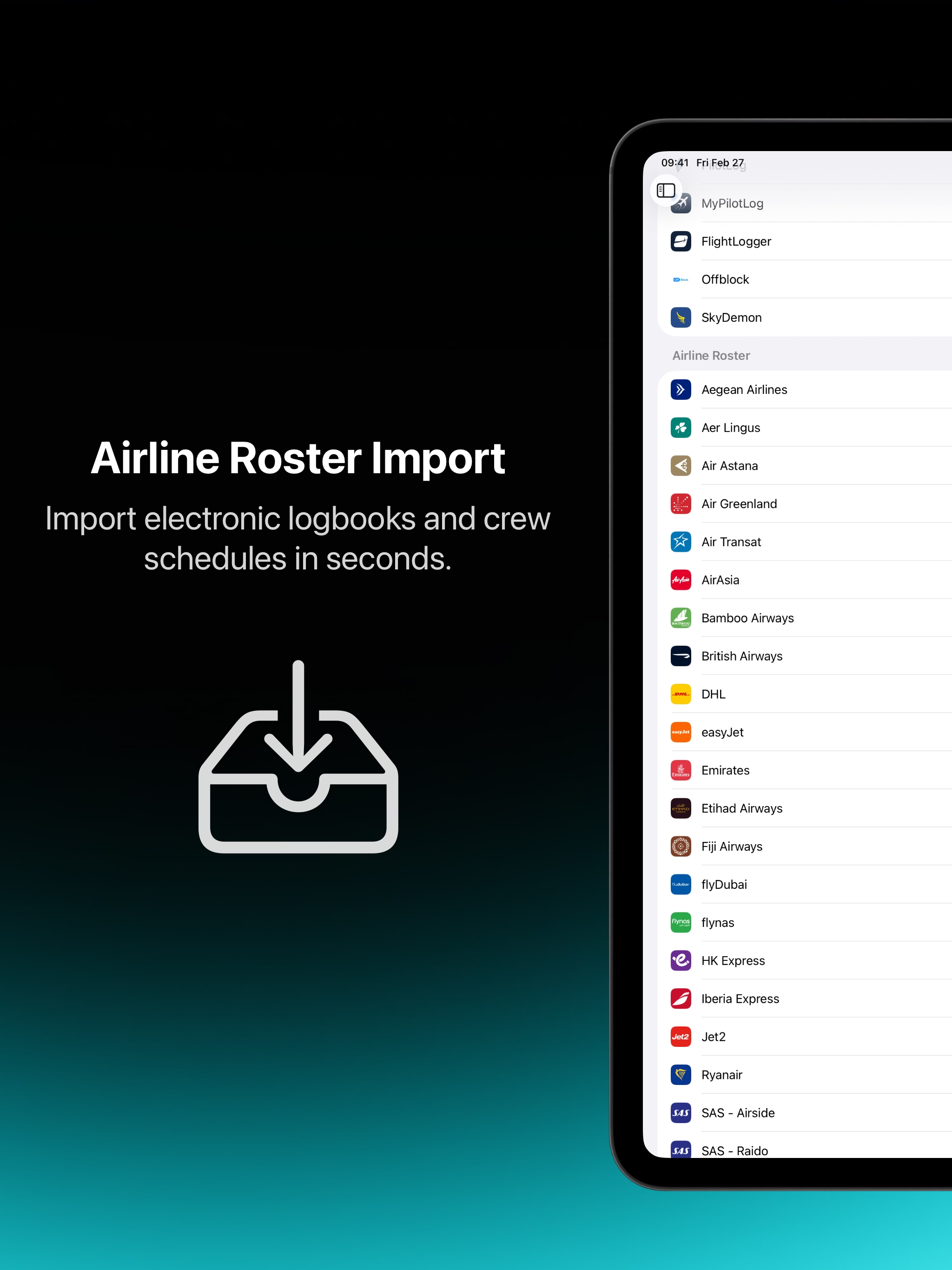Viewport: 952px width, 1270px height.
Task: Select the Ryanair row
Action: 805,1075
